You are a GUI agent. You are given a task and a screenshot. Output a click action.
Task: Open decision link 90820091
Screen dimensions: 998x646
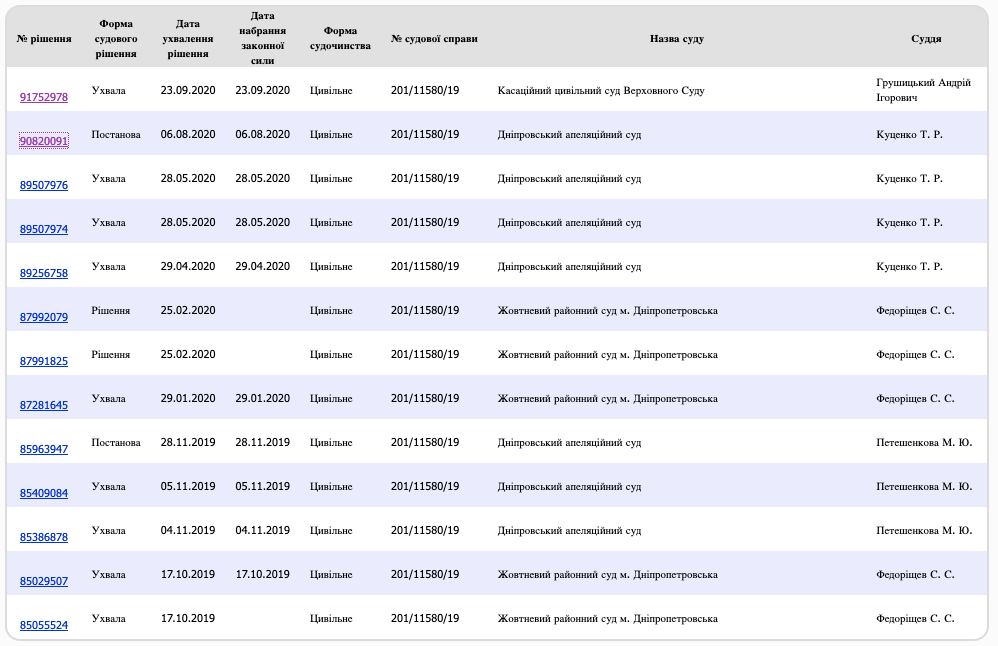[44, 141]
